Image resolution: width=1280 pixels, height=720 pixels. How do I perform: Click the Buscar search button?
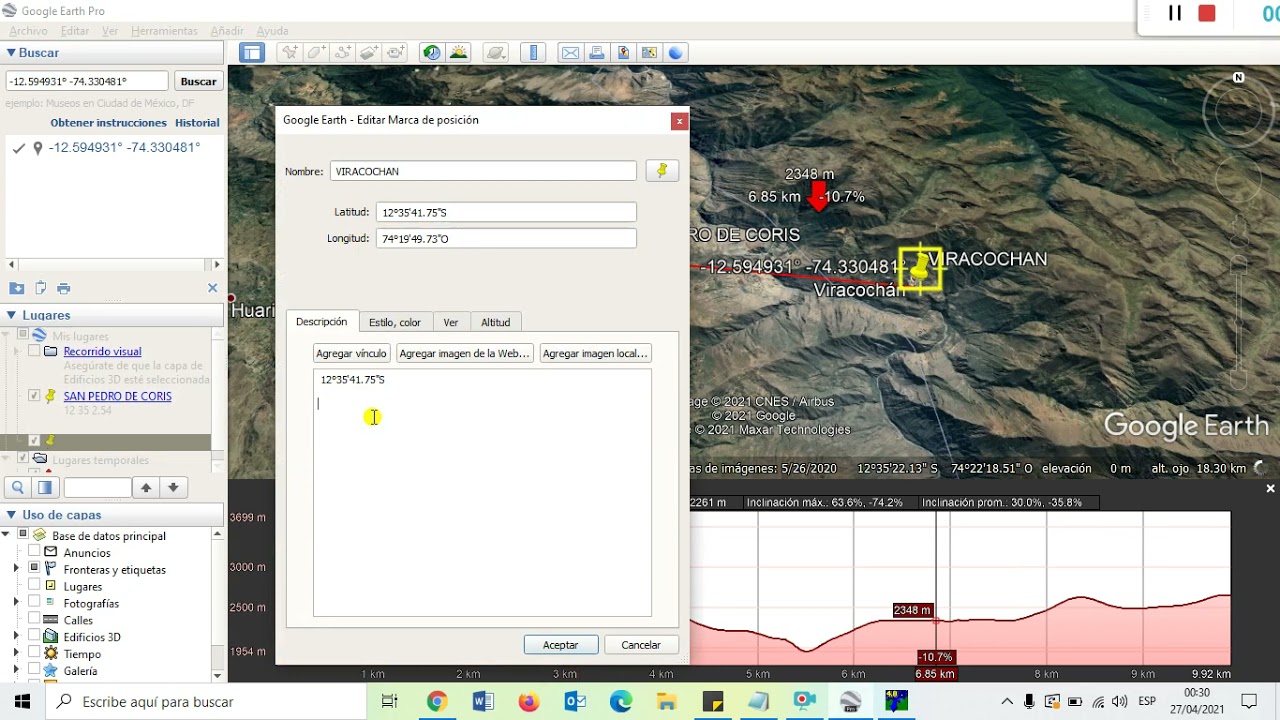click(x=198, y=81)
